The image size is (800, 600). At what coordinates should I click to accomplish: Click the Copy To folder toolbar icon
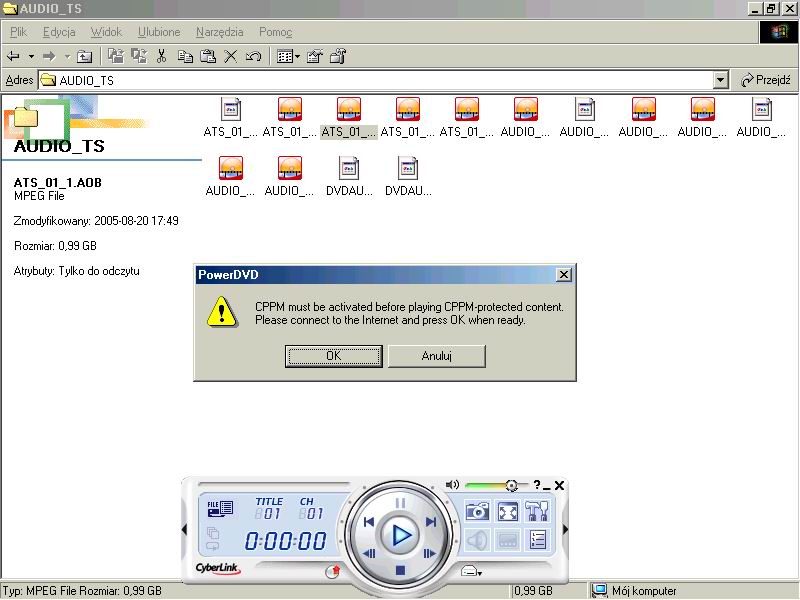tap(139, 56)
